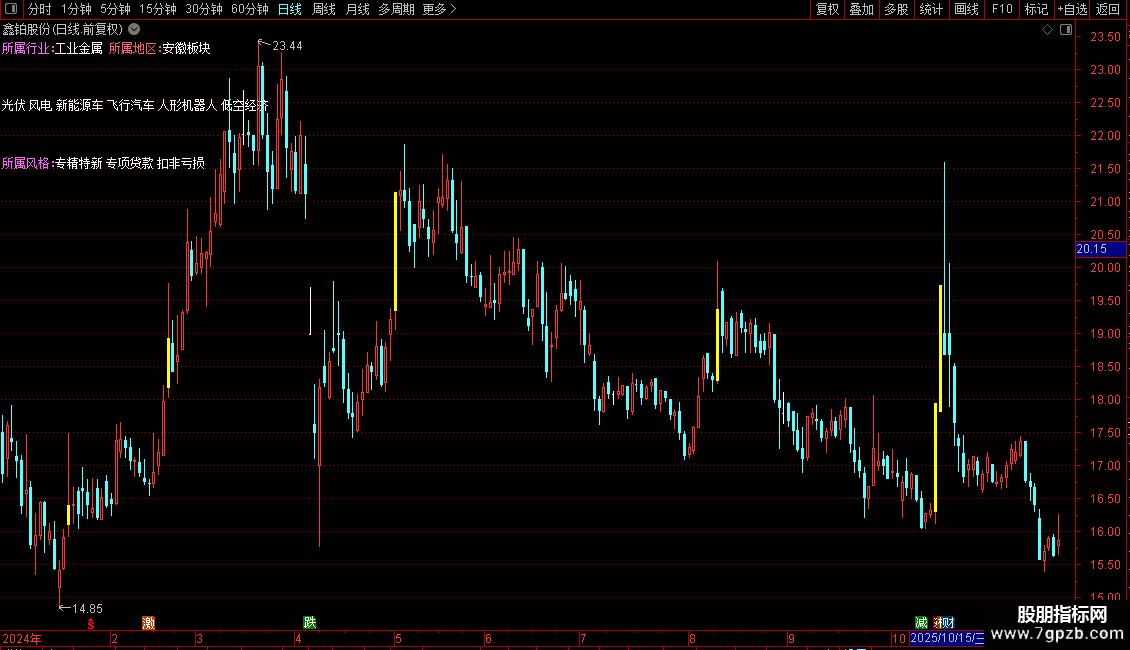The width and height of the screenshot is (1130, 650).
Task: Click the red $ event marker on timeline
Action: pos(91,623)
